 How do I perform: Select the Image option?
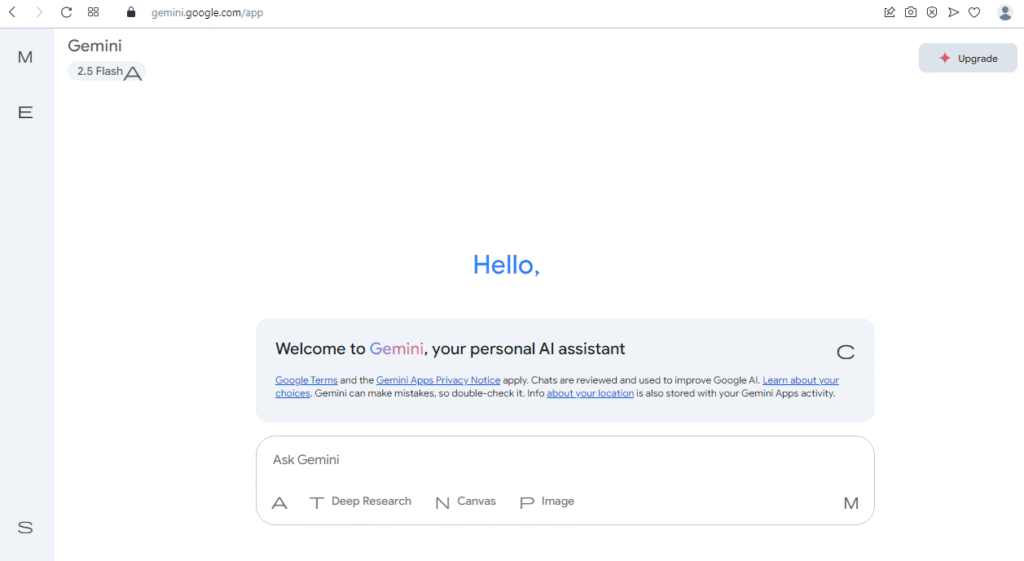click(547, 502)
